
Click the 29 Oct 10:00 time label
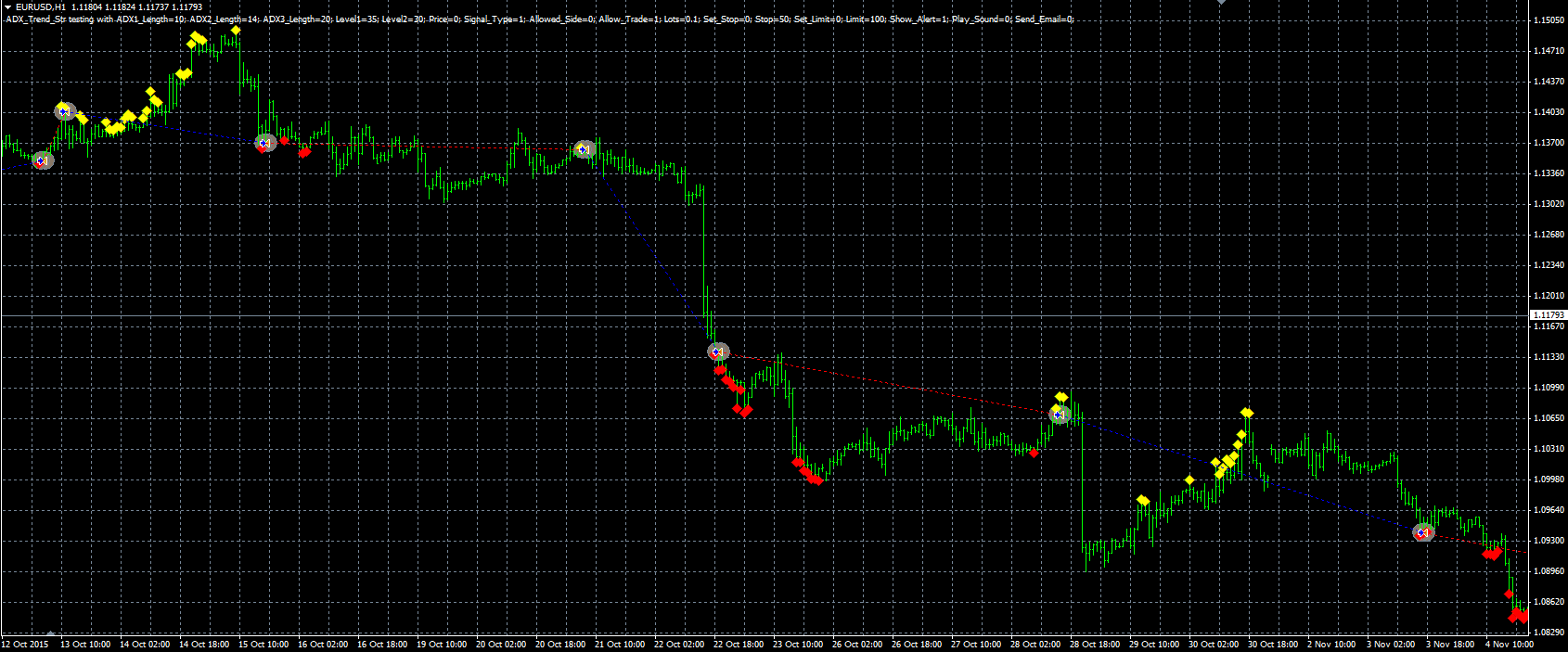1154,644
